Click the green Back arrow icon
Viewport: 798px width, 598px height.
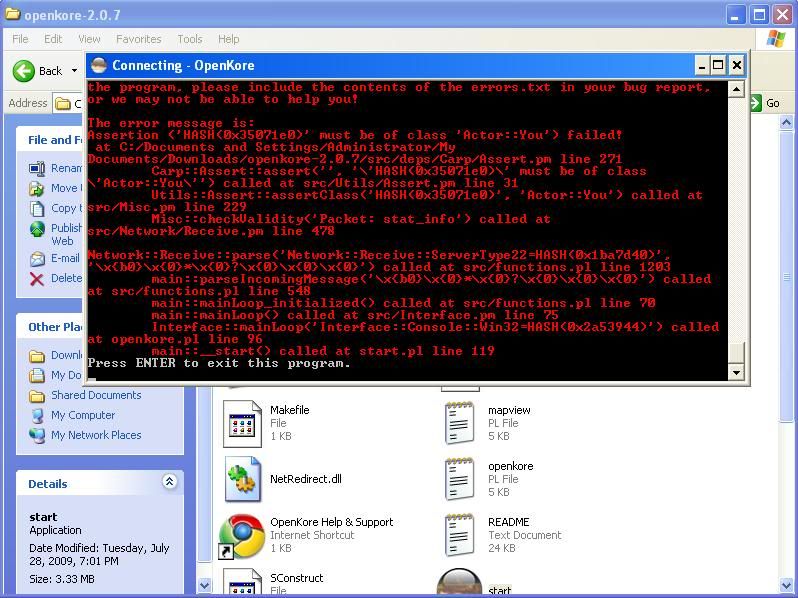point(23,71)
